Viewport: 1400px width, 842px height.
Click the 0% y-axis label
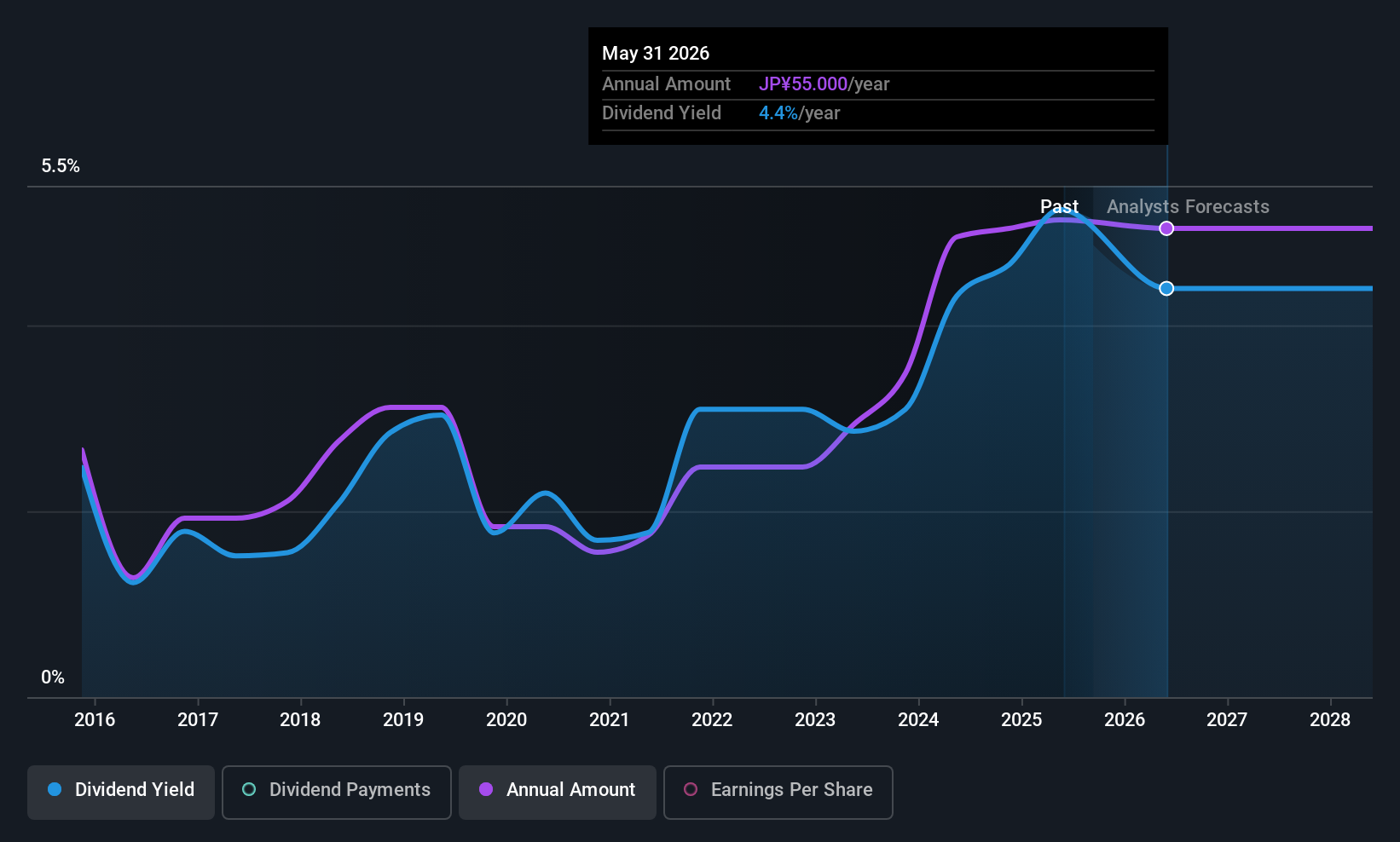[53, 678]
